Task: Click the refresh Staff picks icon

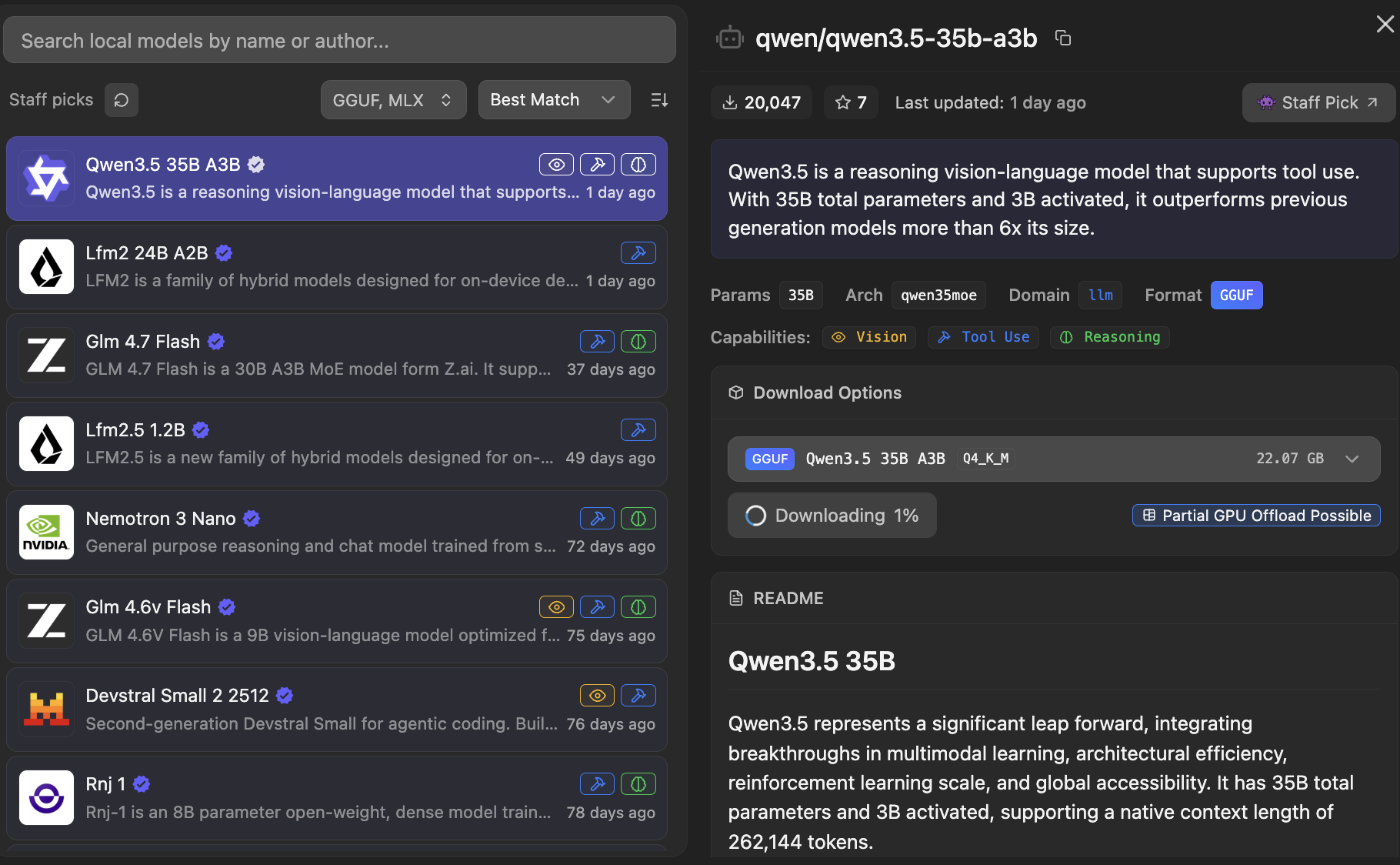Action: pos(121,100)
